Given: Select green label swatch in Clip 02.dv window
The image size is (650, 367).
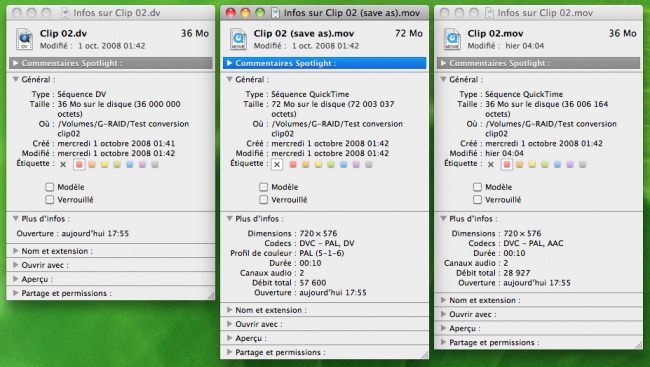Looking at the screenshot, I should pos(117,165).
